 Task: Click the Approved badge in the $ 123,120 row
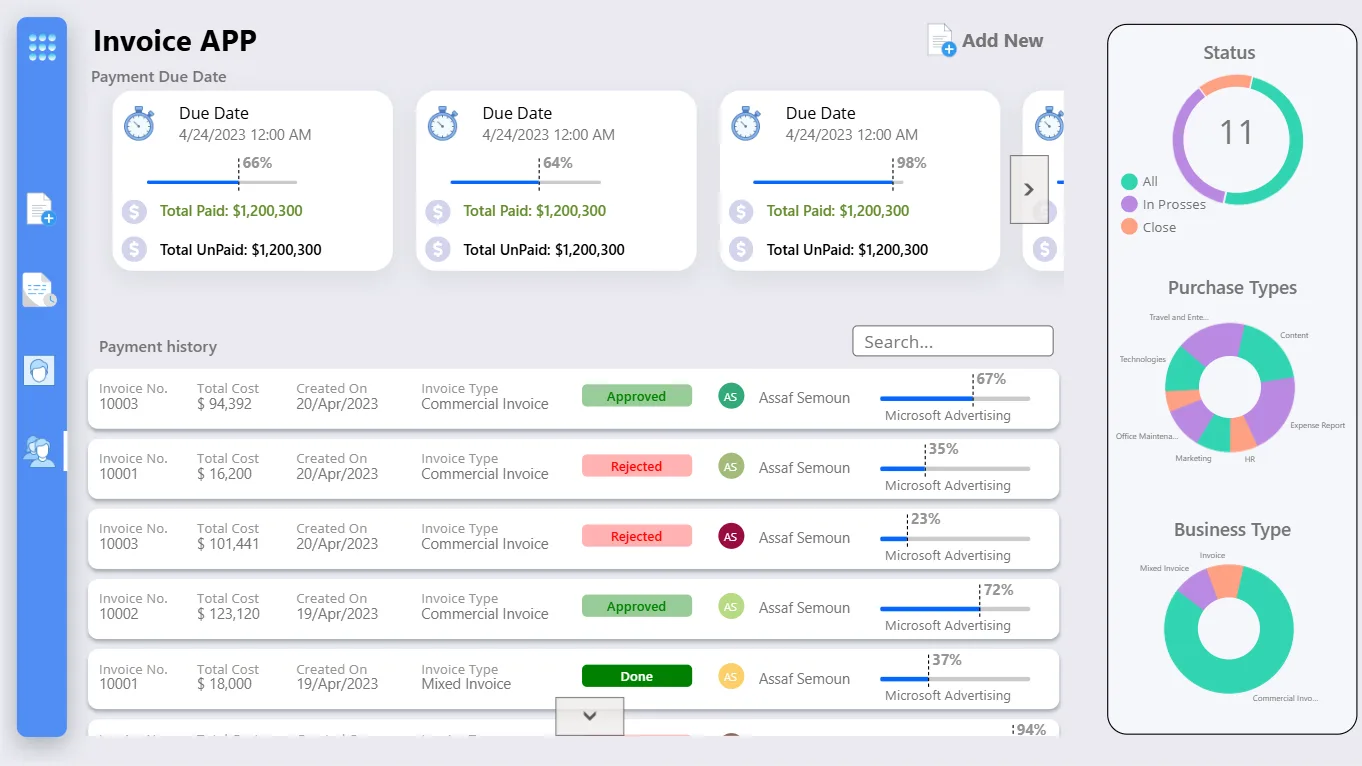(x=637, y=606)
